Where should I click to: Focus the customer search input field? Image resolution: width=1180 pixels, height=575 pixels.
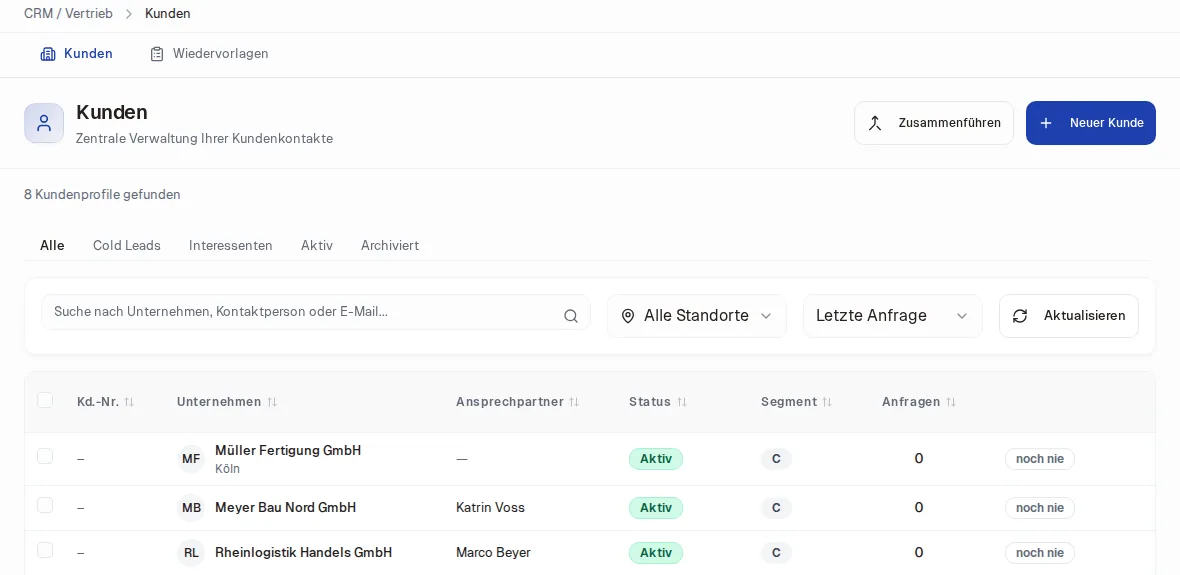point(315,312)
